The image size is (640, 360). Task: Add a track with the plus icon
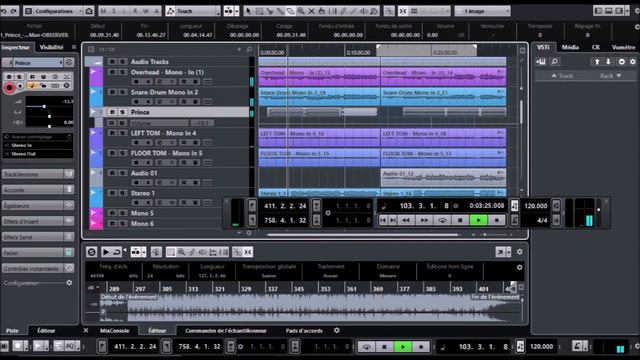(239, 49)
